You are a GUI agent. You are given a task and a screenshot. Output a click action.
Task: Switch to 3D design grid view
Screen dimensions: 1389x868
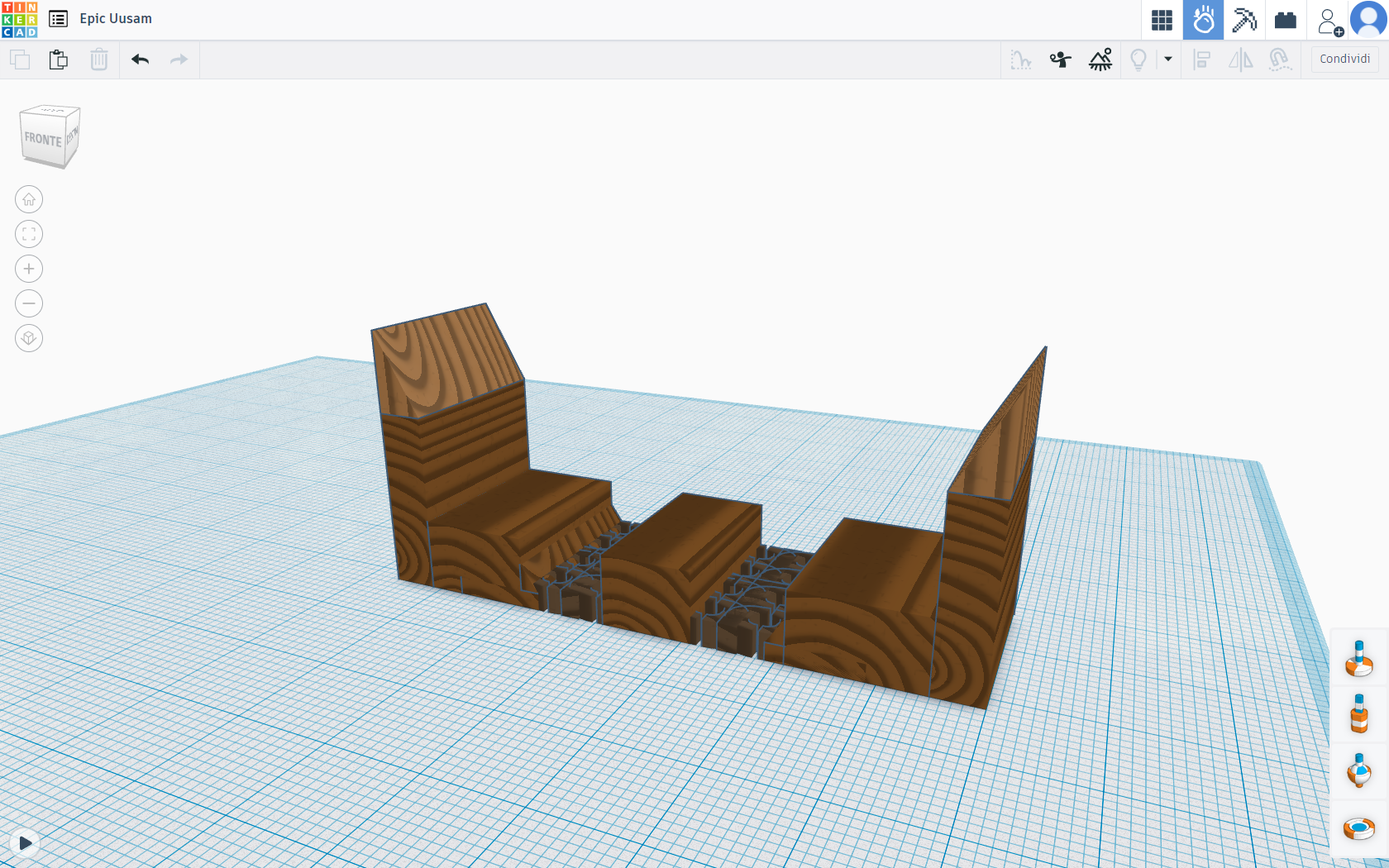pos(1162,20)
